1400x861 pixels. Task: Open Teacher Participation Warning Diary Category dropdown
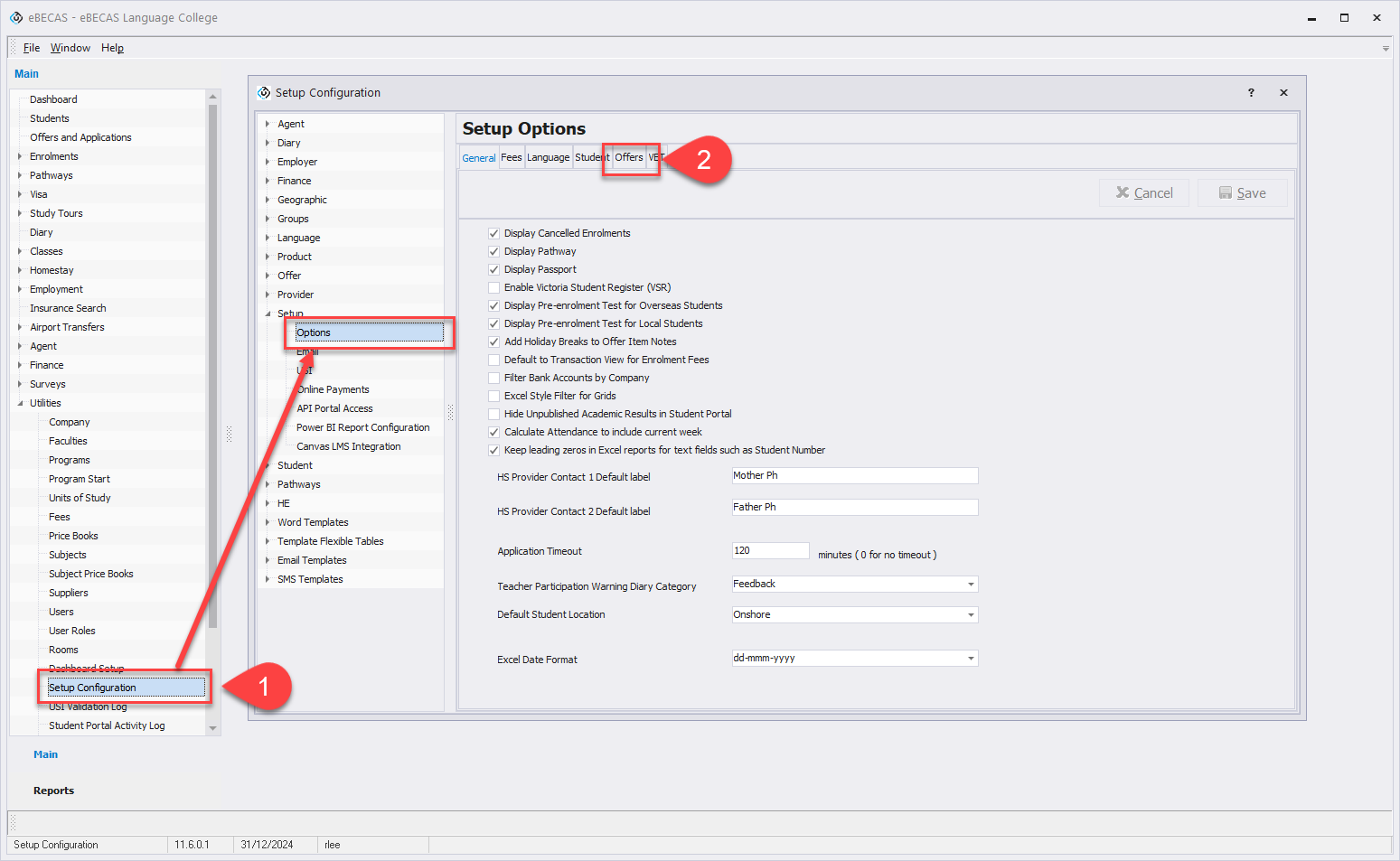pos(971,585)
